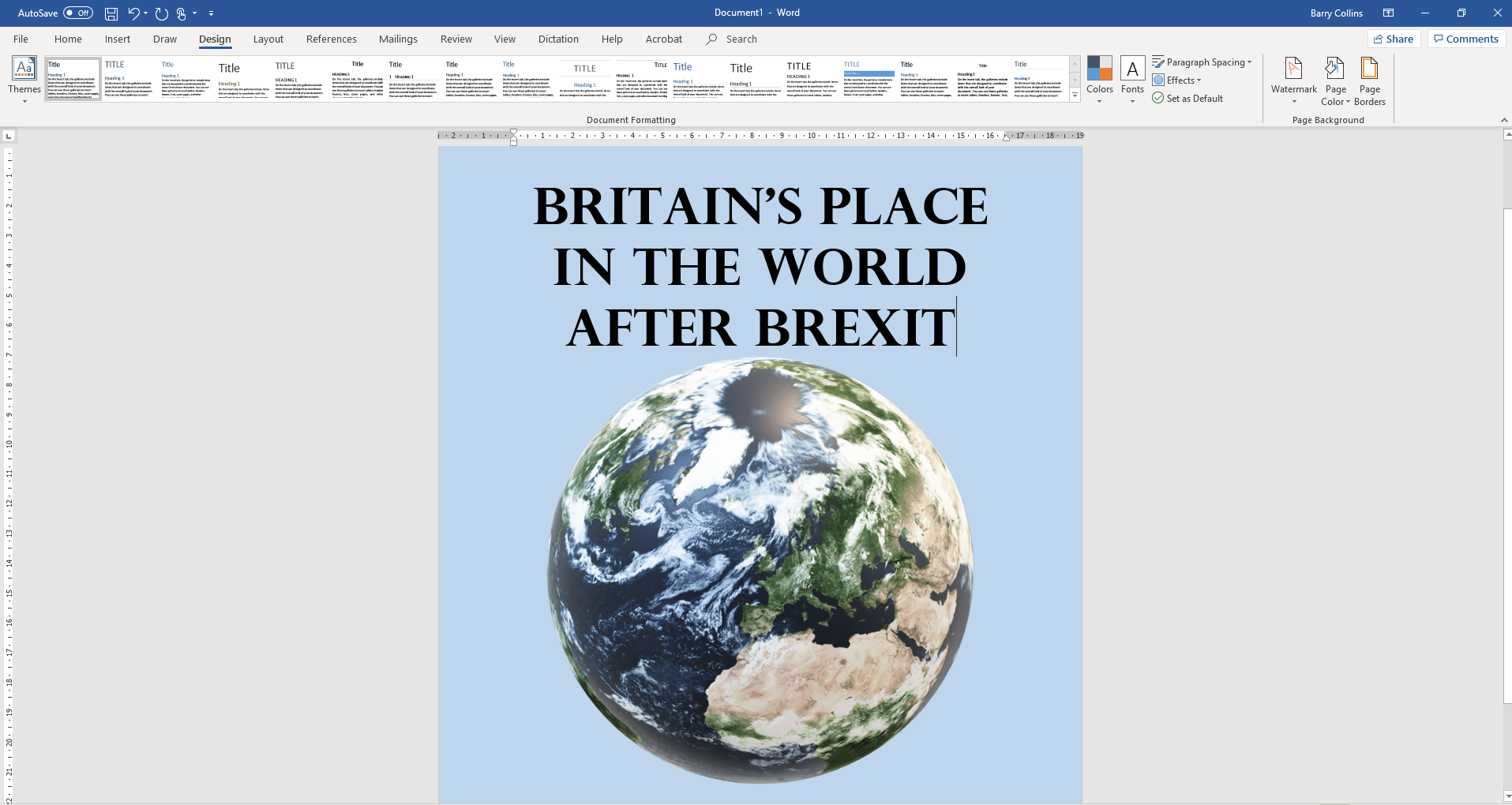The image size is (1512, 805).
Task: Open the View tab
Action: tap(505, 39)
